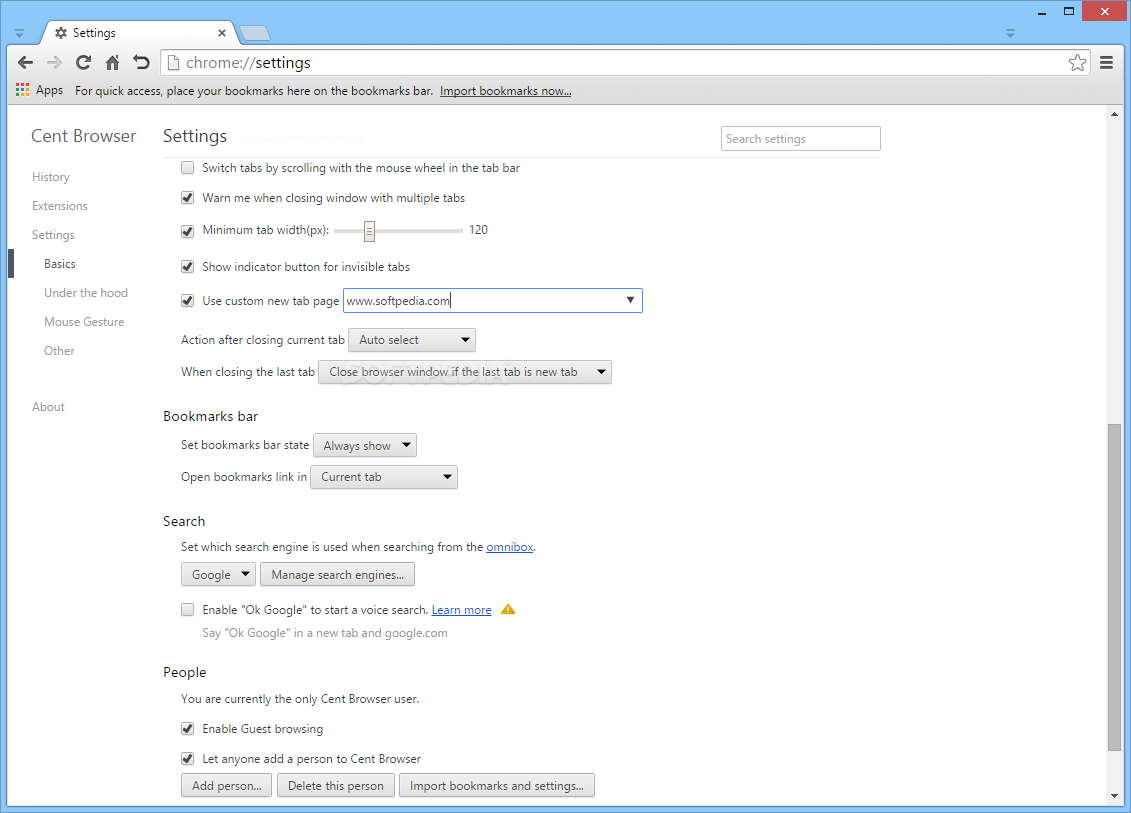Image resolution: width=1131 pixels, height=813 pixels.
Task: Toggle the Minimum tab width checkbox
Action: click(x=188, y=231)
